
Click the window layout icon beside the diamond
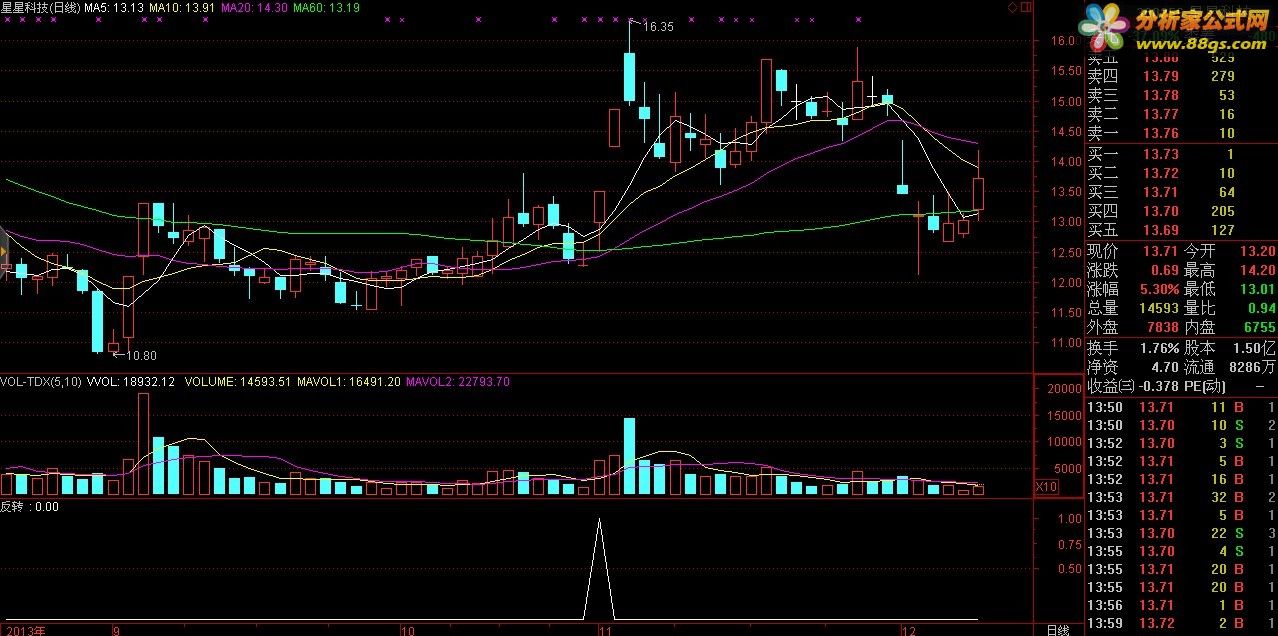tap(1024, 7)
